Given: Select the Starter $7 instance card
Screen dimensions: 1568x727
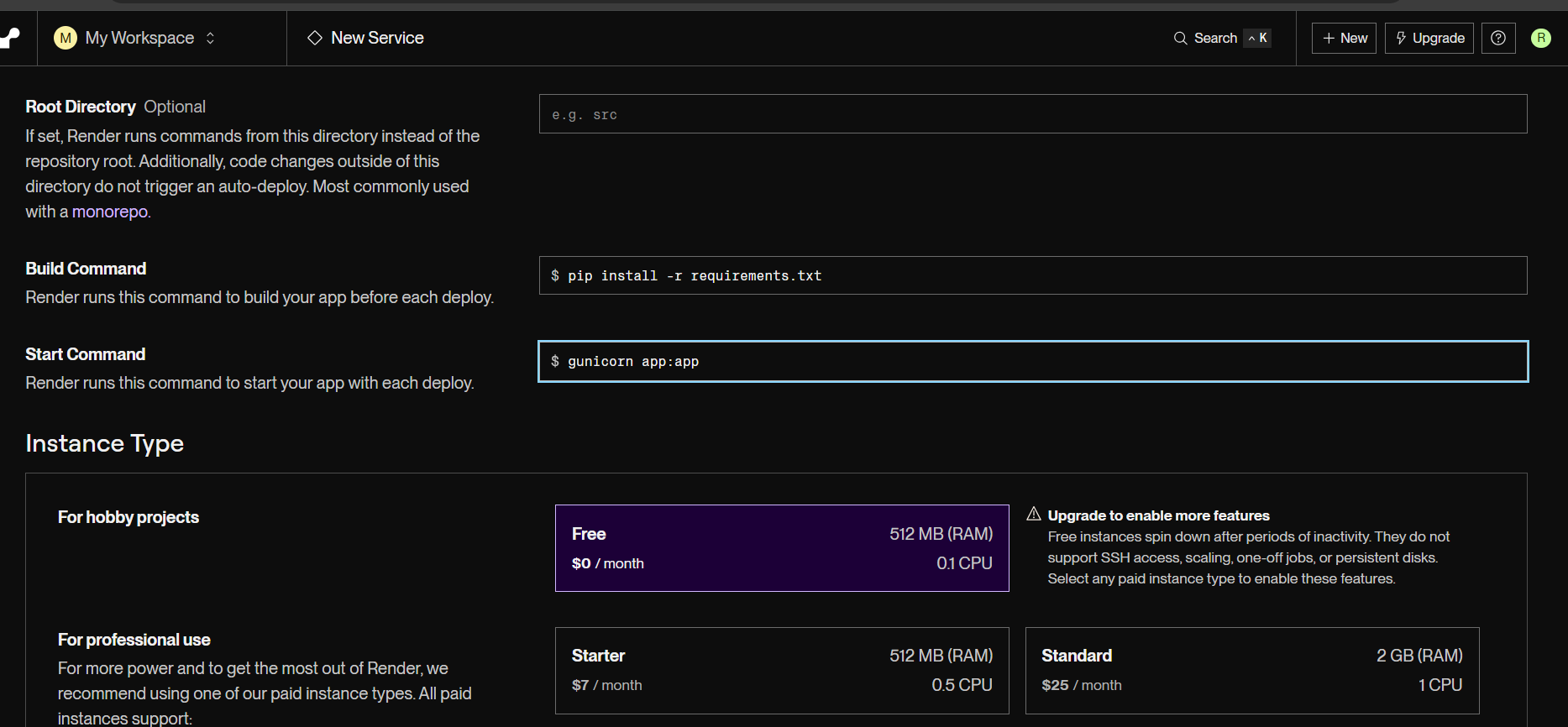Looking at the screenshot, I should 782,671.
